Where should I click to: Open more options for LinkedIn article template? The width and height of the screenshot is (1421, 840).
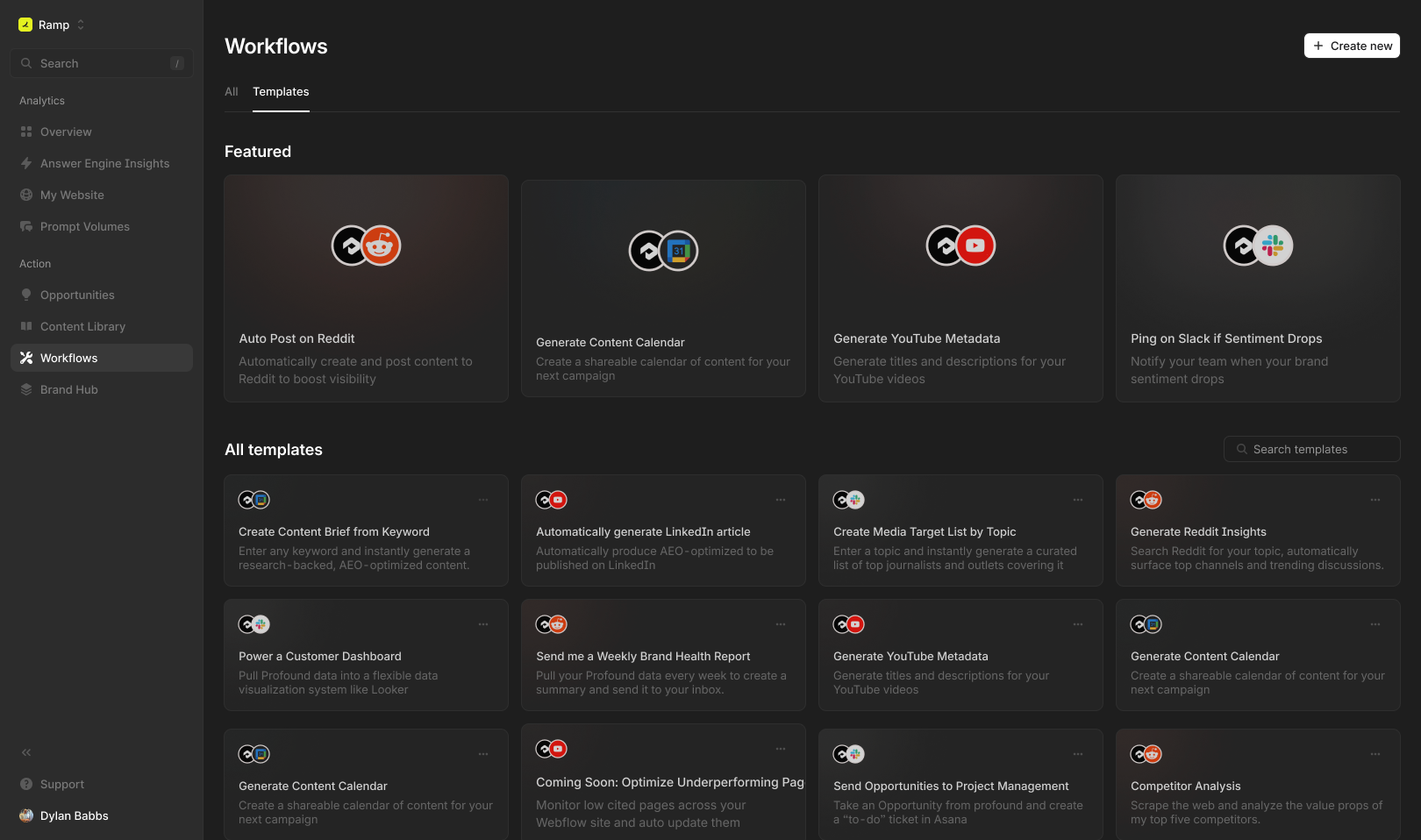[781, 500]
